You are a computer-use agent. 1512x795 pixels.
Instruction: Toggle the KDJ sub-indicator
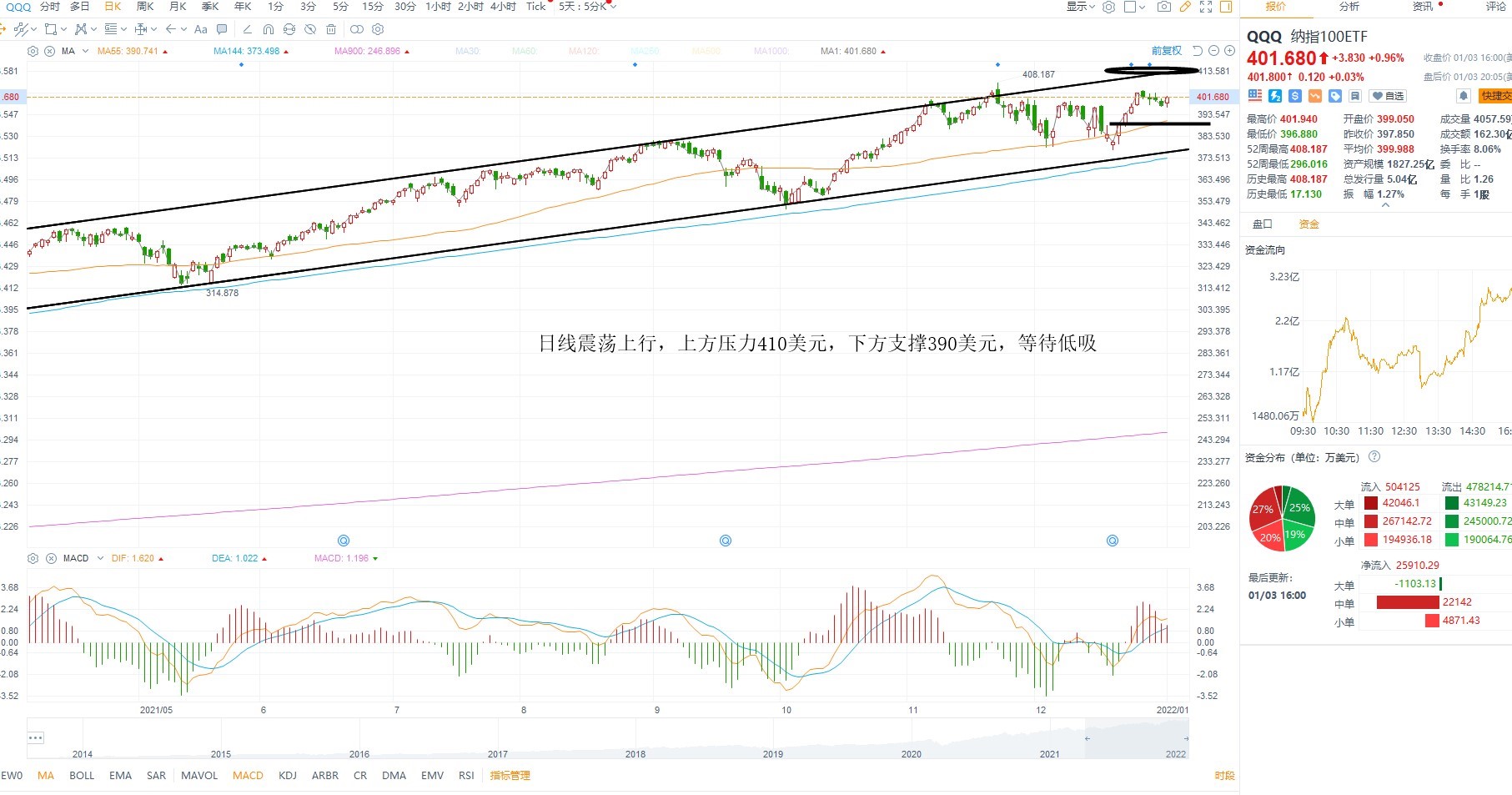(x=288, y=776)
